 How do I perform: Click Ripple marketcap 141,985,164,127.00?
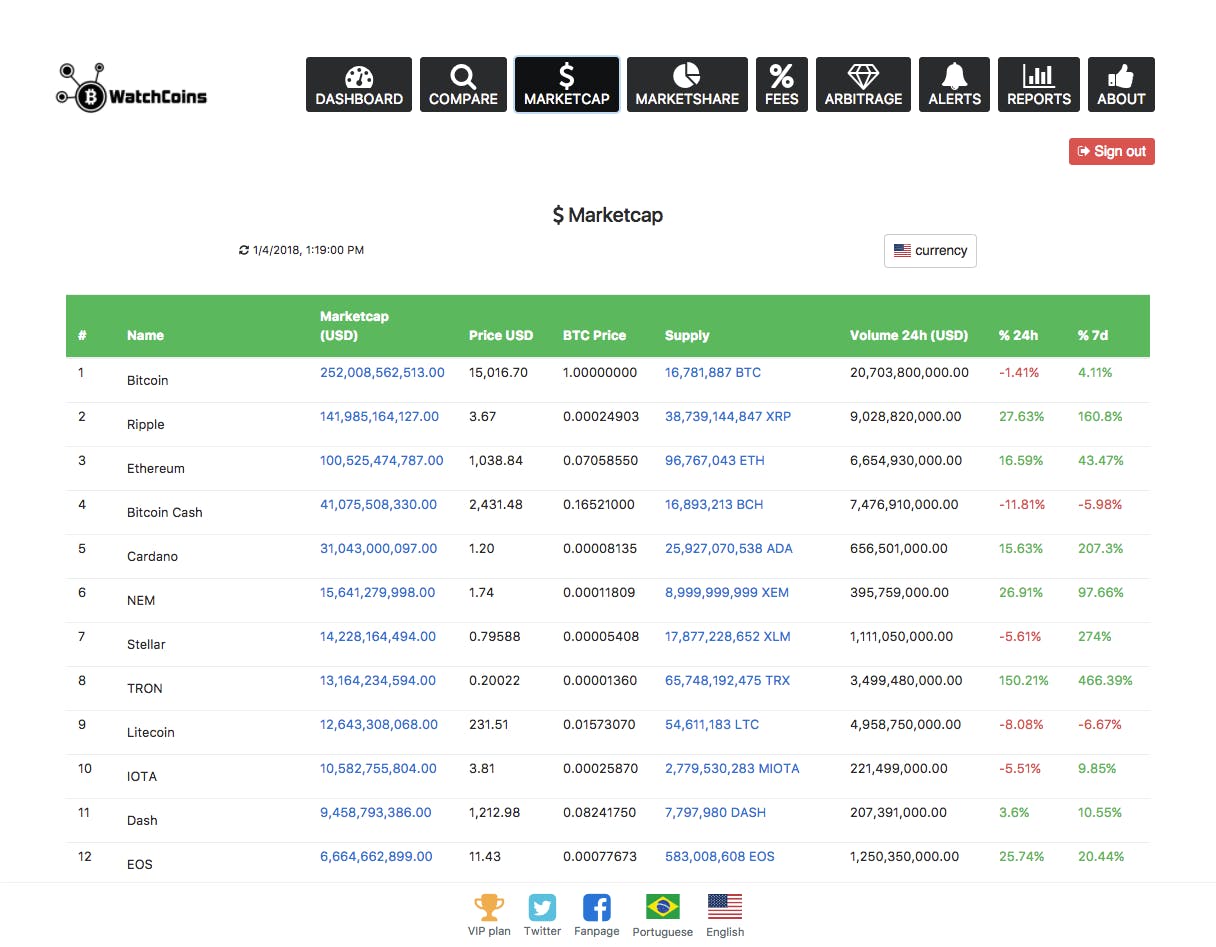pyautogui.click(x=379, y=416)
